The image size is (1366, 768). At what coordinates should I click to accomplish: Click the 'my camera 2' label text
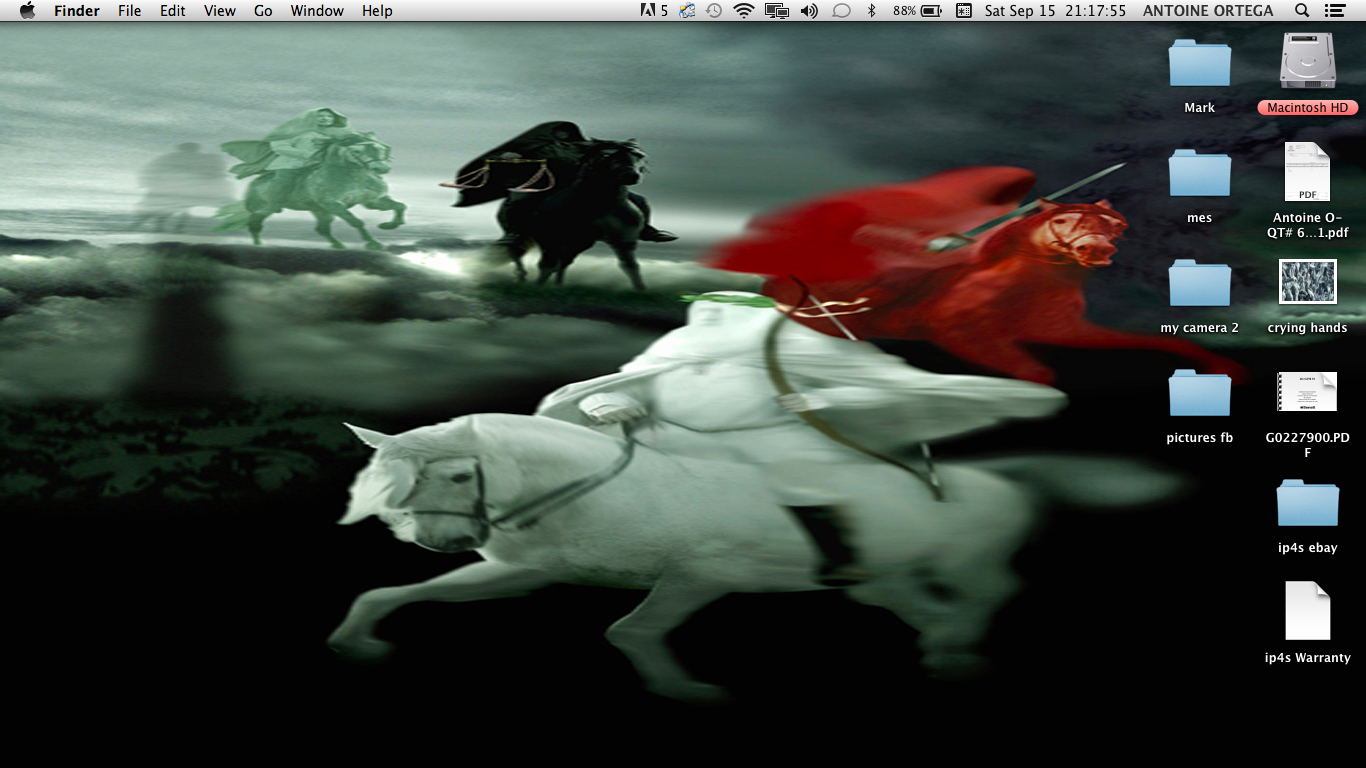[x=1200, y=328]
